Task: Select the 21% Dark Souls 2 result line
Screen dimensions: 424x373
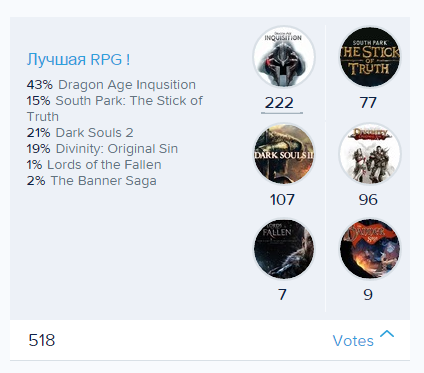Action: pos(80,133)
